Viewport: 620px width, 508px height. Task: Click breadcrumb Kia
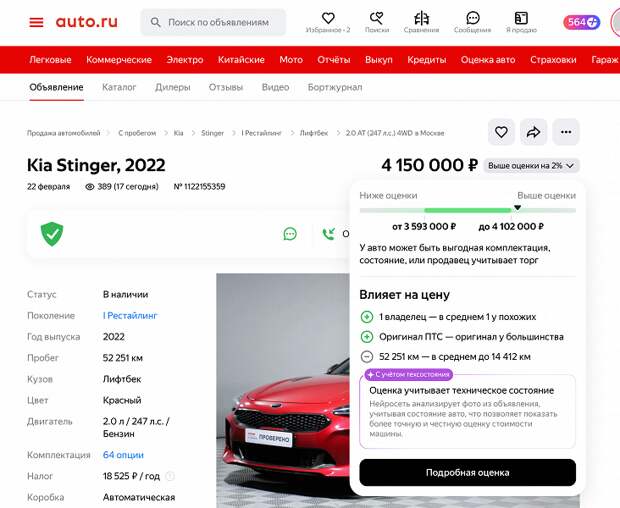point(179,133)
